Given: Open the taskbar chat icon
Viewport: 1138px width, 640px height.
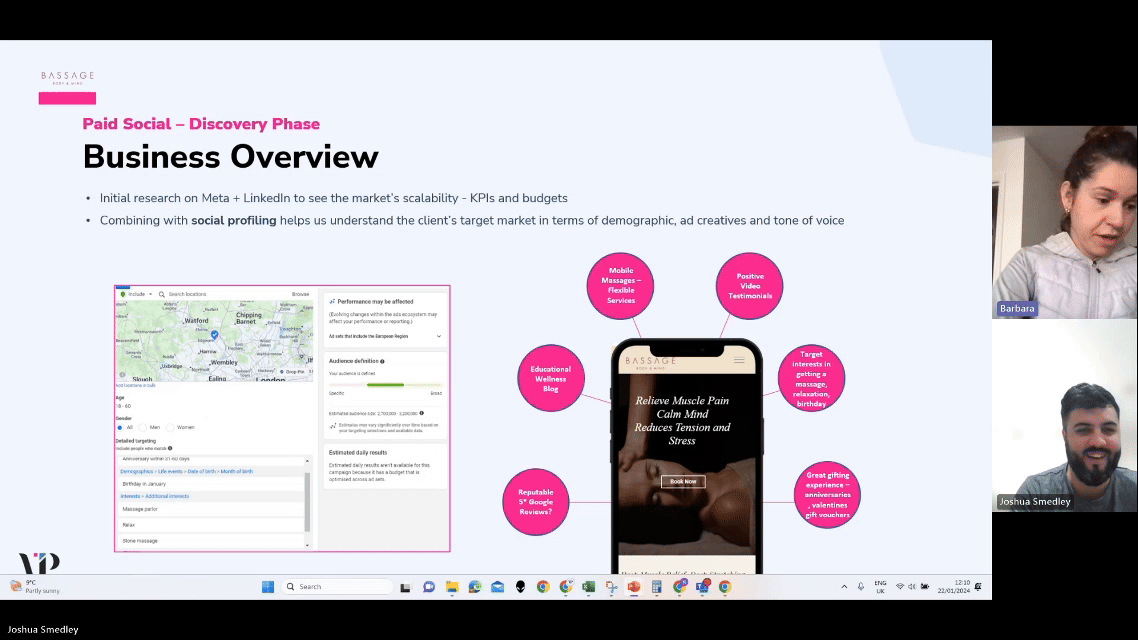Looking at the screenshot, I should pos(429,586).
